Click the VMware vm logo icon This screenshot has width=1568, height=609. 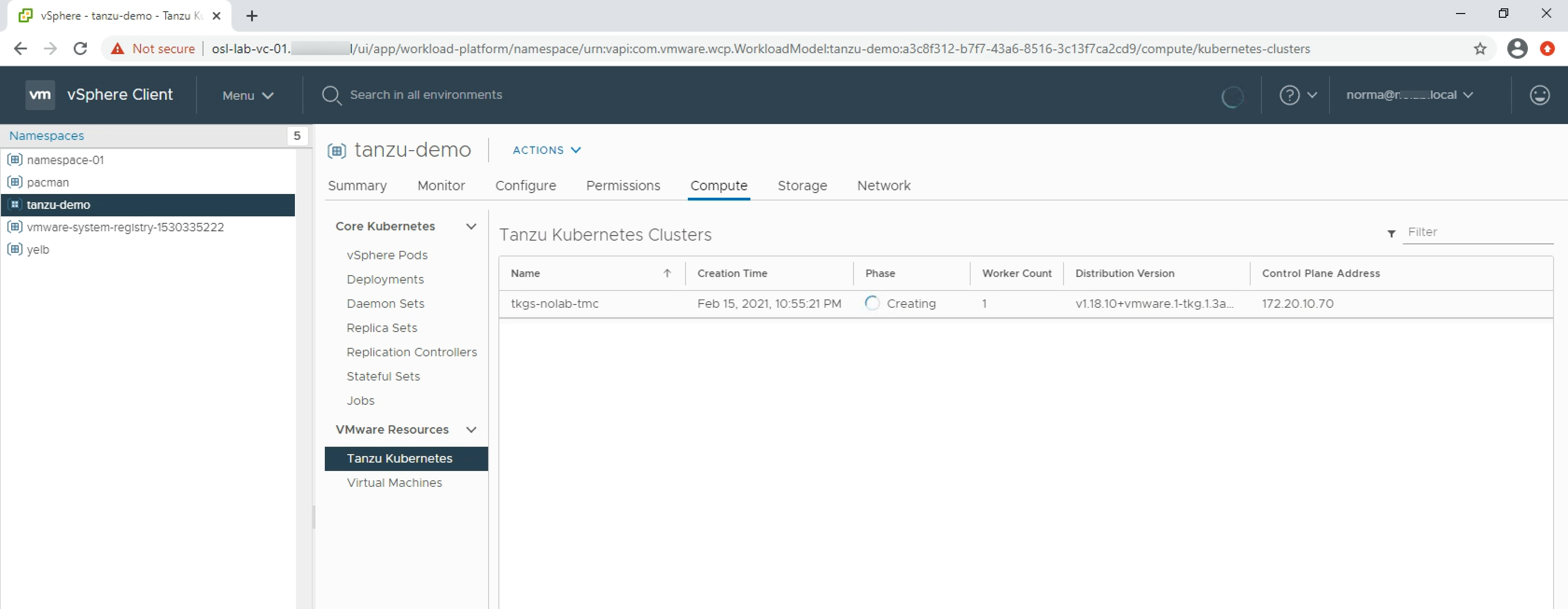(x=40, y=95)
